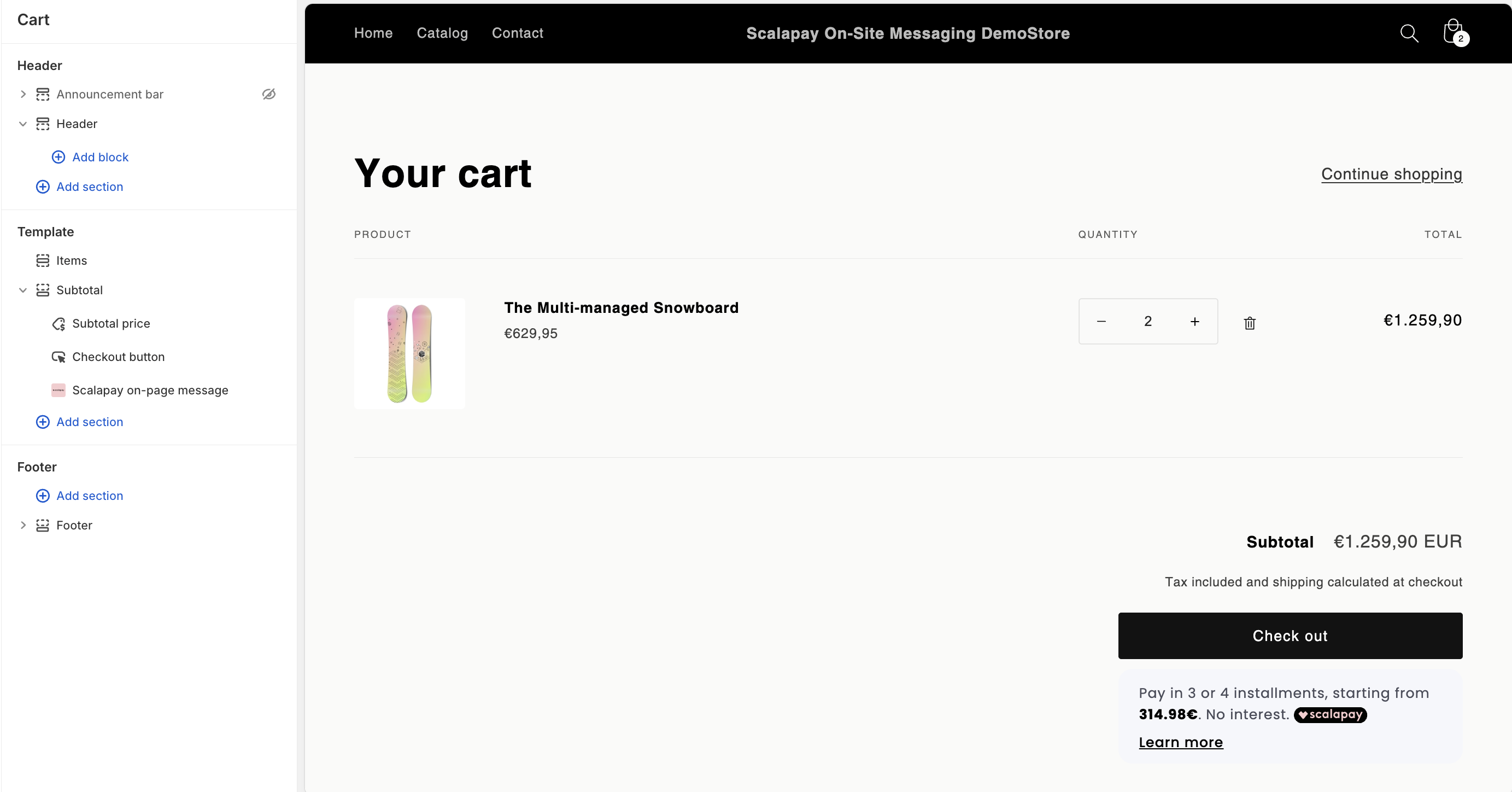Click the Items section icon
This screenshot has height=792, width=1512.
[x=42, y=261]
